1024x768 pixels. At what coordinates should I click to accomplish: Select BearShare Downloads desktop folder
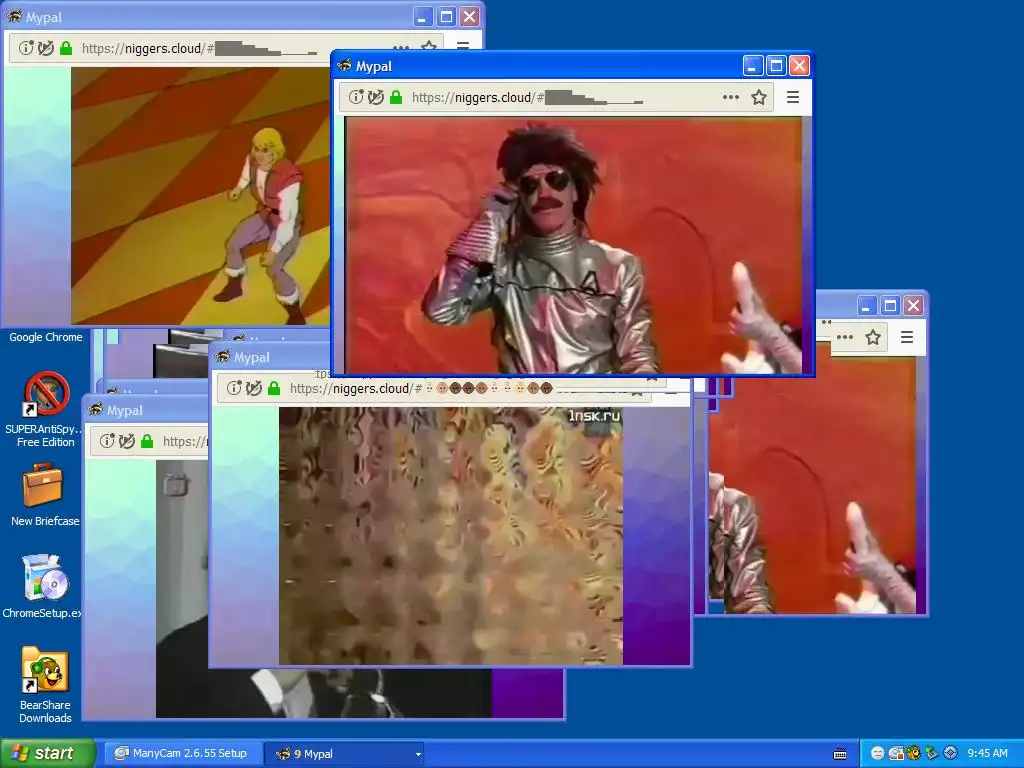(44, 684)
